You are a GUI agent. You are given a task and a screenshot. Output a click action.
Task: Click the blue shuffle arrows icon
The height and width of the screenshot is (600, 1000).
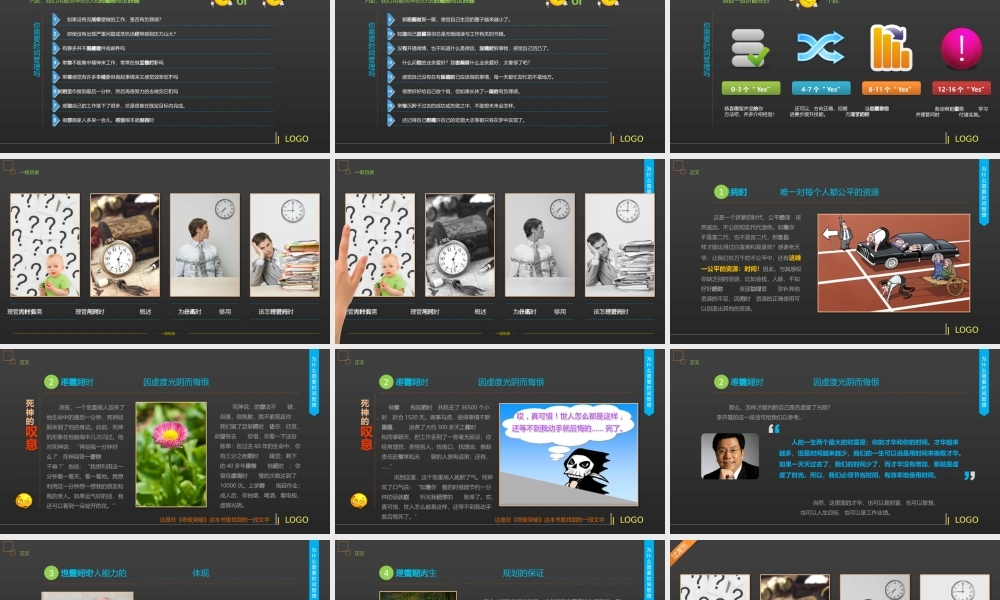(820, 48)
